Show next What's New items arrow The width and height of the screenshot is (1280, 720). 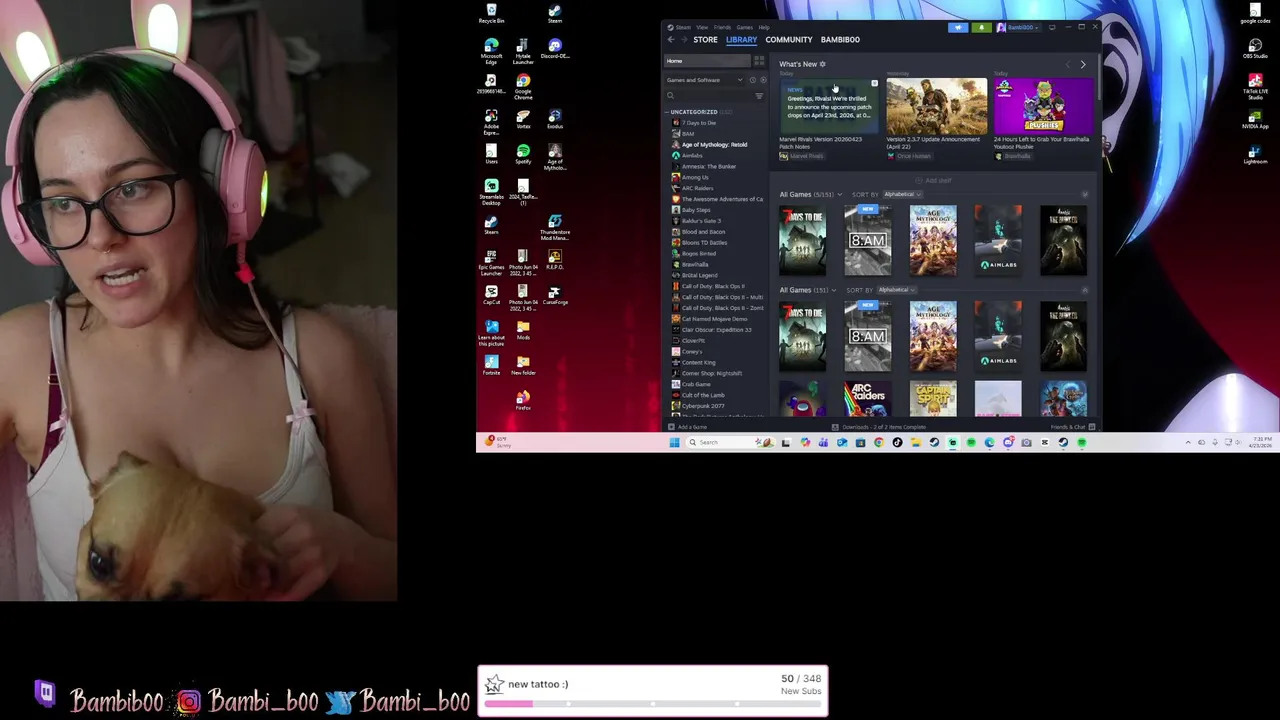(x=1083, y=64)
